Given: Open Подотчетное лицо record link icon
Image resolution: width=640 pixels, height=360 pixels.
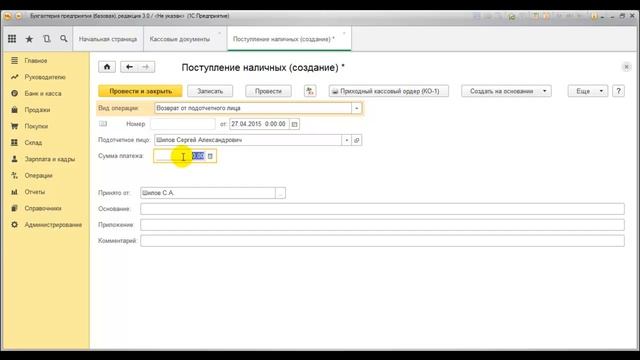Looking at the screenshot, I should [x=356, y=140].
